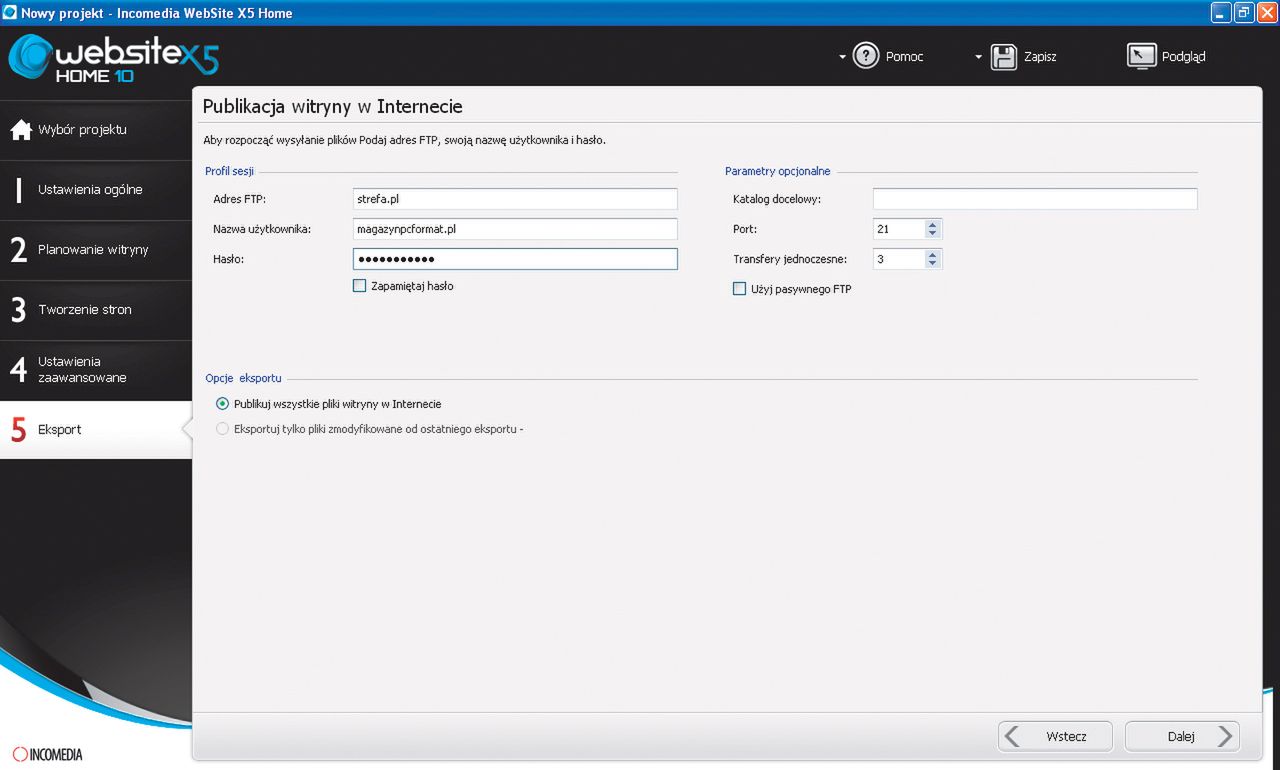Go to step 4 Ustawienia zaawansowane

point(96,370)
